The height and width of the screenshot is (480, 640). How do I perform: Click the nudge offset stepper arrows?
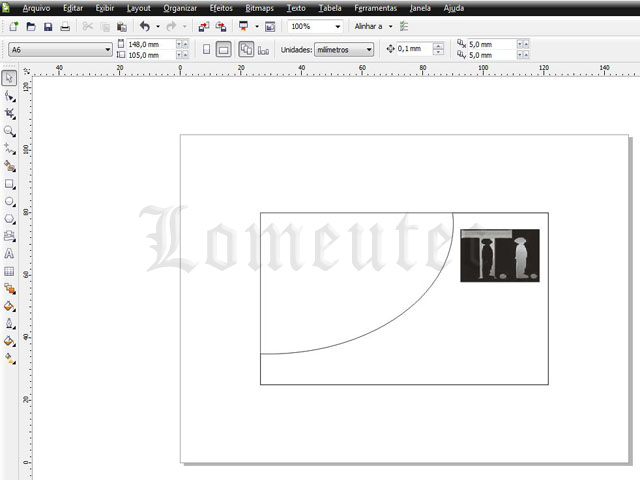(438, 49)
